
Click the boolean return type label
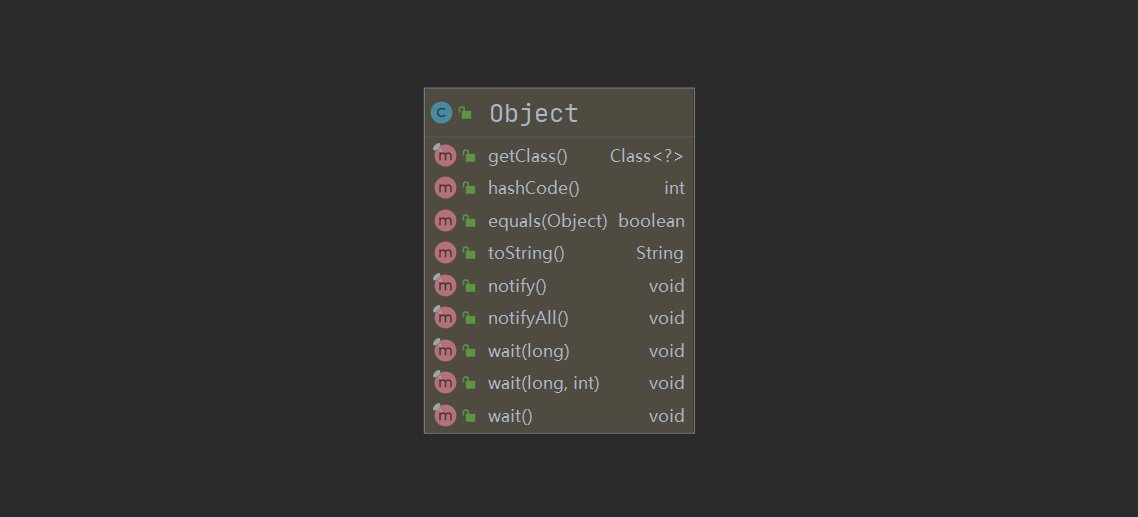click(651, 221)
